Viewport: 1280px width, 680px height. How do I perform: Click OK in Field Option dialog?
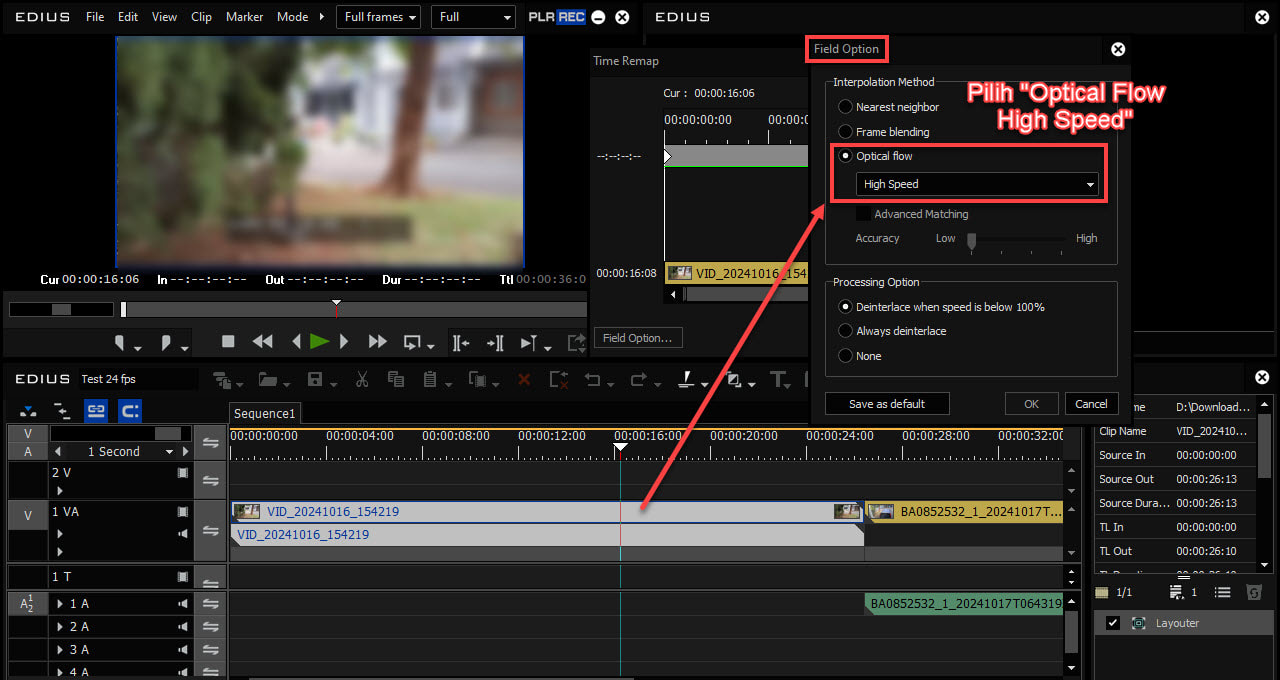pyautogui.click(x=1031, y=404)
